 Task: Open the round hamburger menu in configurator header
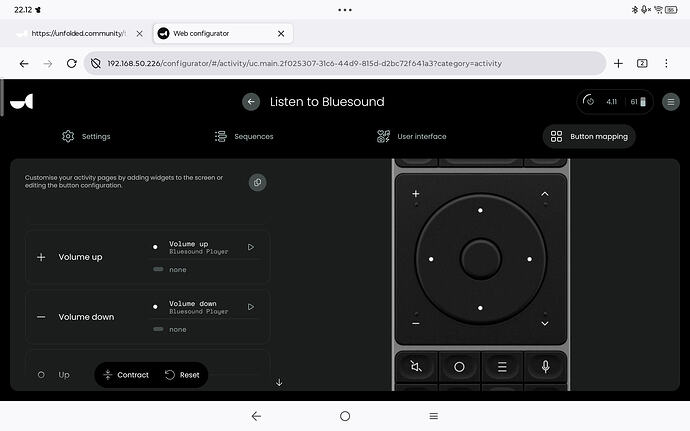(671, 102)
